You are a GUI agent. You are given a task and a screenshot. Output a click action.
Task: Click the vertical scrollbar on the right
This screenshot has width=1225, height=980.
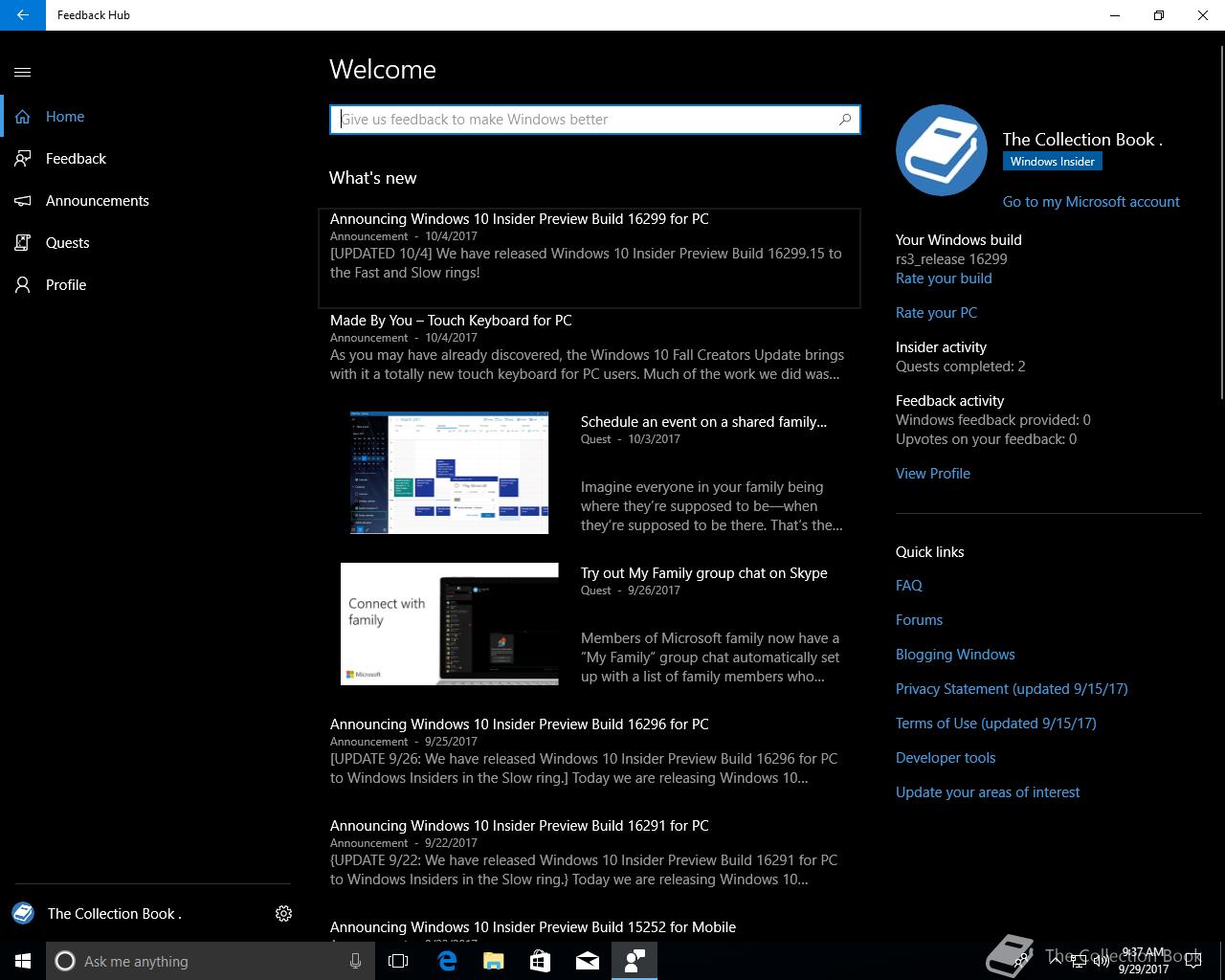tap(1220, 220)
